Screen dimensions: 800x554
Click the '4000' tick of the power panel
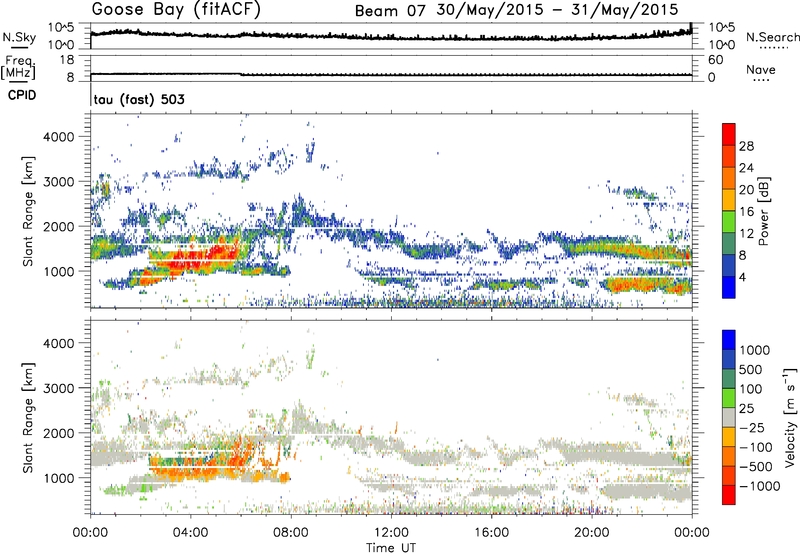58,137
